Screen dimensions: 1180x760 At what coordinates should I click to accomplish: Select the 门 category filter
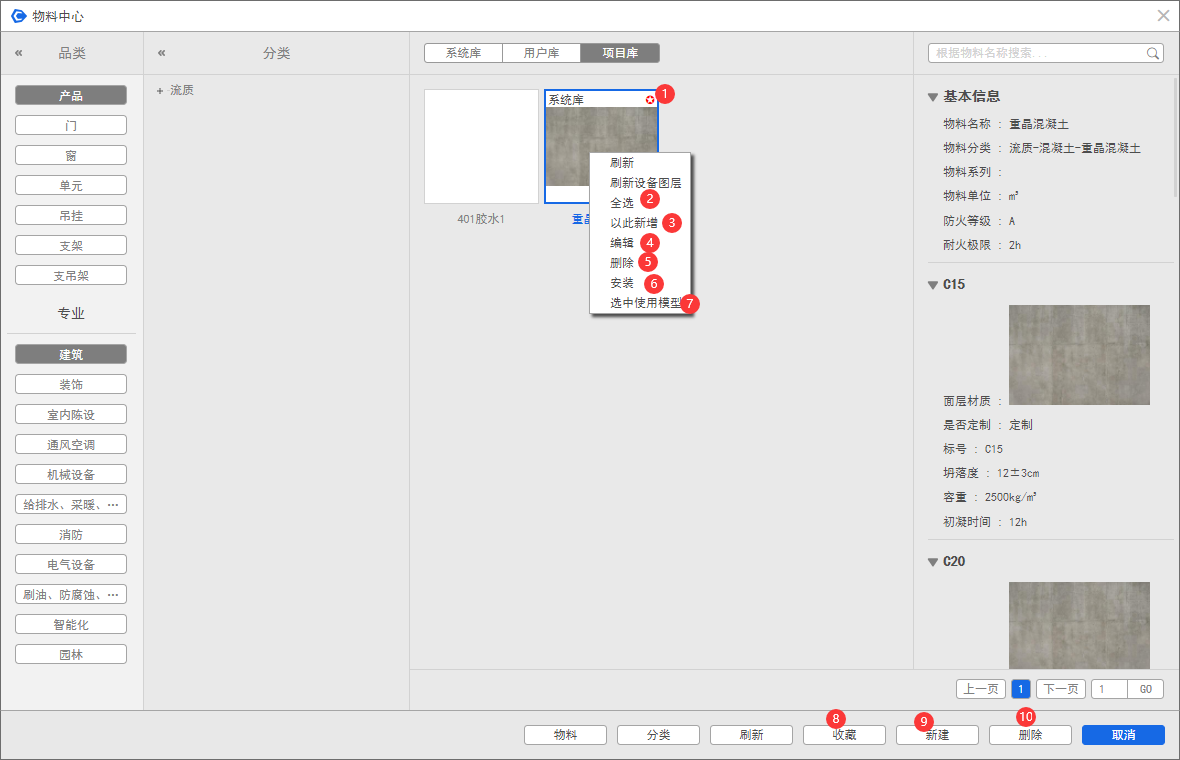pos(71,126)
